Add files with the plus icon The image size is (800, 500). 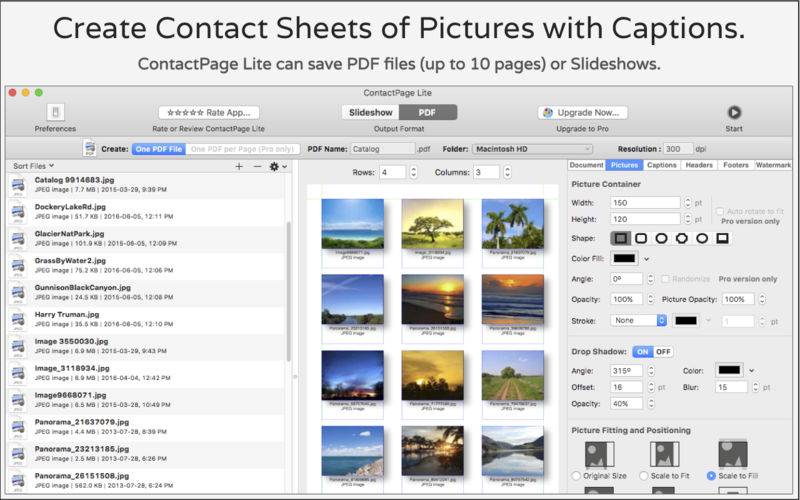[x=239, y=166]
